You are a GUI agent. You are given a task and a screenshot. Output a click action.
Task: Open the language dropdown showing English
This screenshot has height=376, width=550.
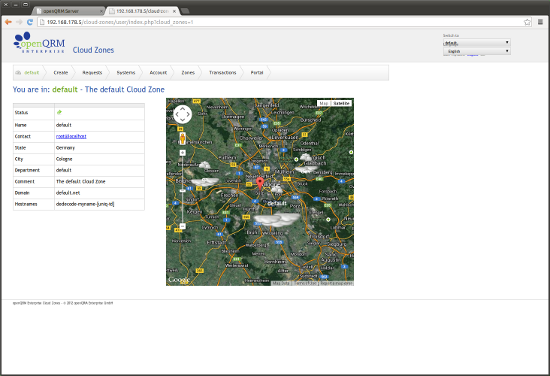476,51
